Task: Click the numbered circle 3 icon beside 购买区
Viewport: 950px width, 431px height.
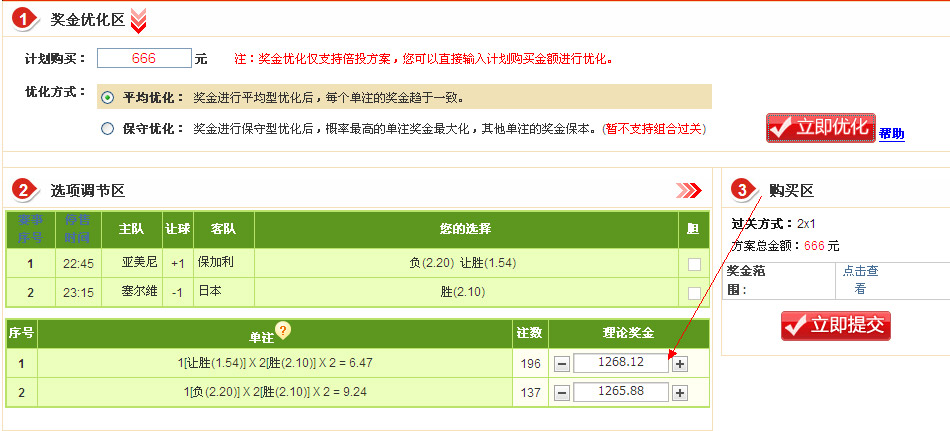Action: pyautogui.click(x=743, y=190)
